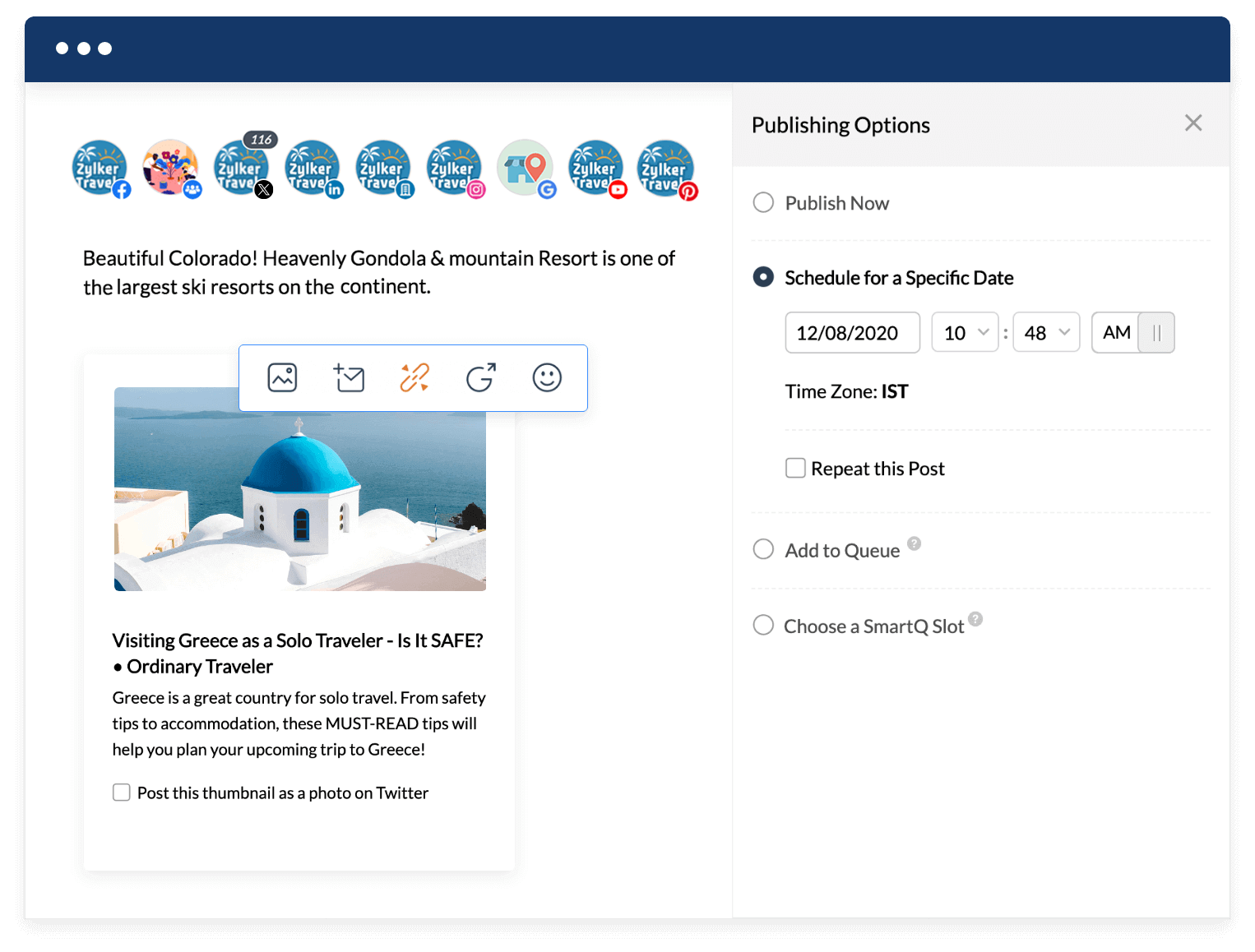Select the Zylker Travel Pinterest channel
The width and height of the screenshot is (1255, 952).
tap(666, 169)
